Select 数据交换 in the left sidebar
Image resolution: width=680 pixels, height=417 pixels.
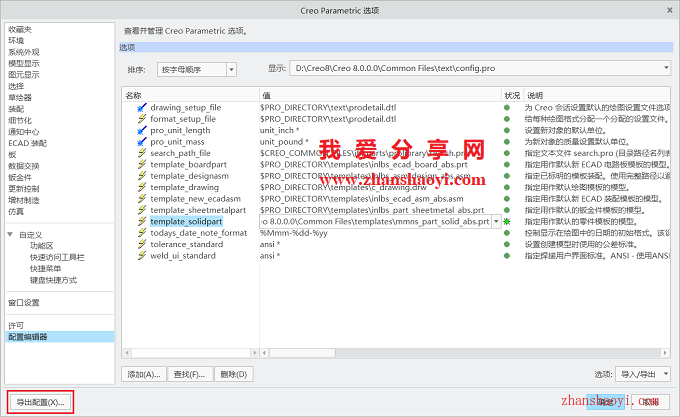coord(24,166)
